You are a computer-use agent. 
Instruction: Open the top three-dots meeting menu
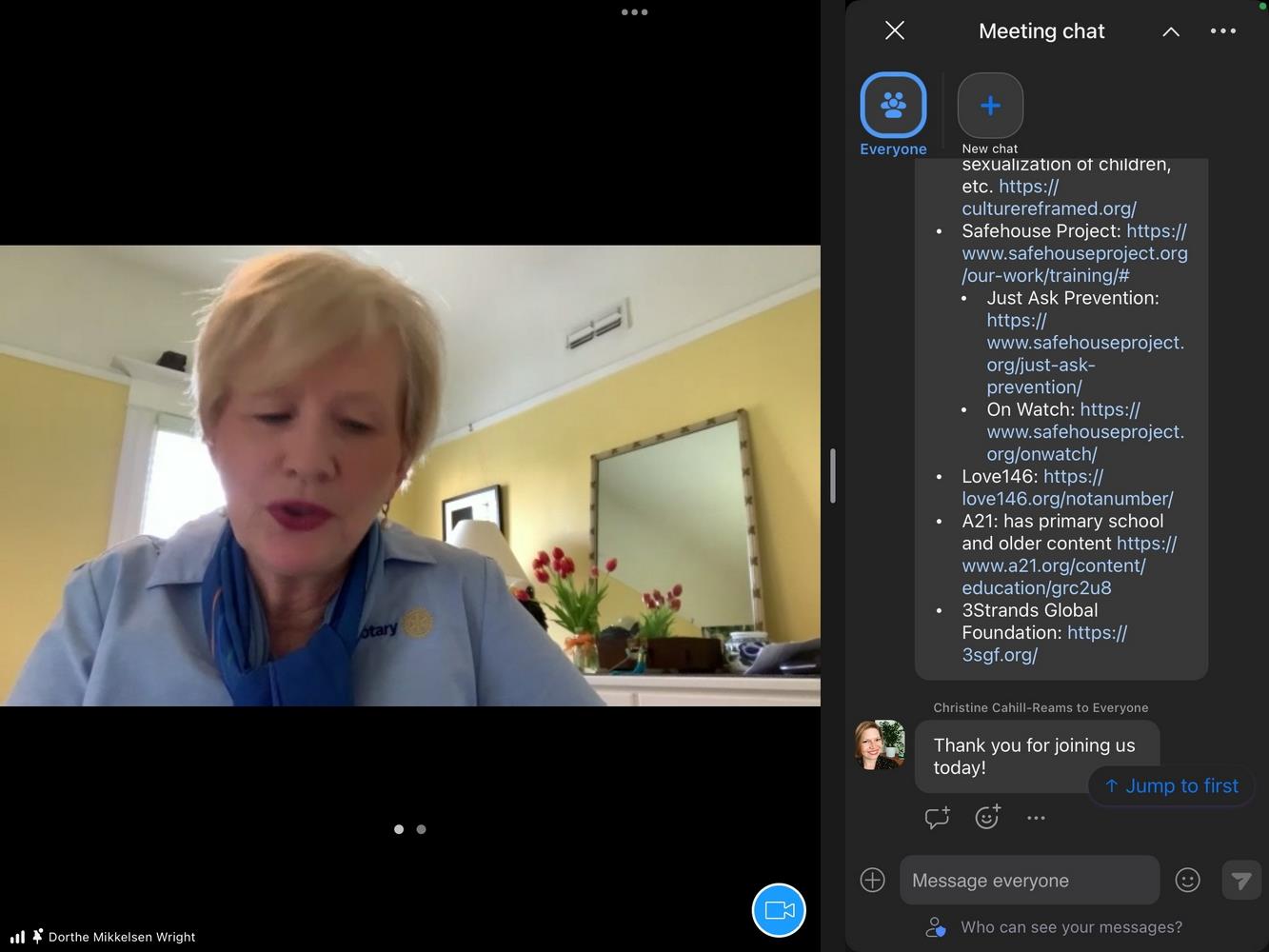coord(634,12)
